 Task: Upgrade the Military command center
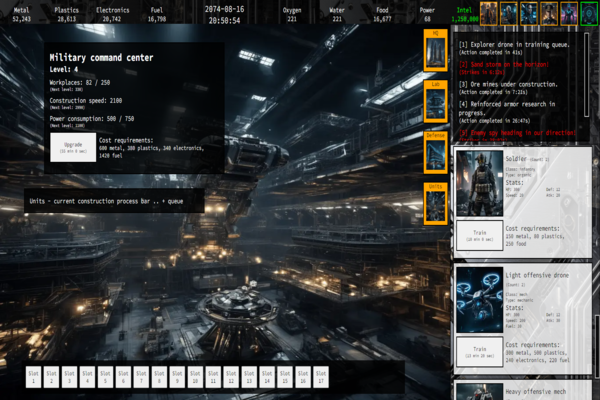[x=72, y=147]
